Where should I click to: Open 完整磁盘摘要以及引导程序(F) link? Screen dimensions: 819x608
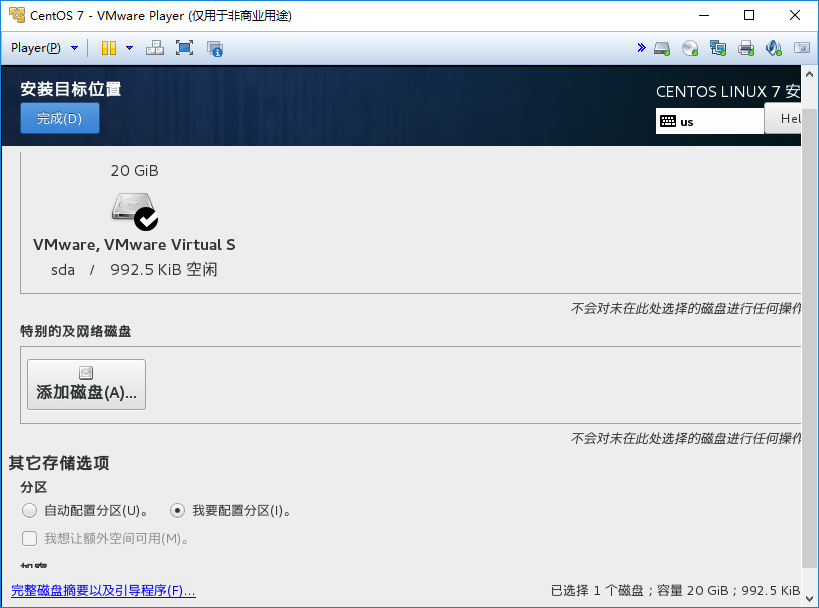[x=103, y=590]
